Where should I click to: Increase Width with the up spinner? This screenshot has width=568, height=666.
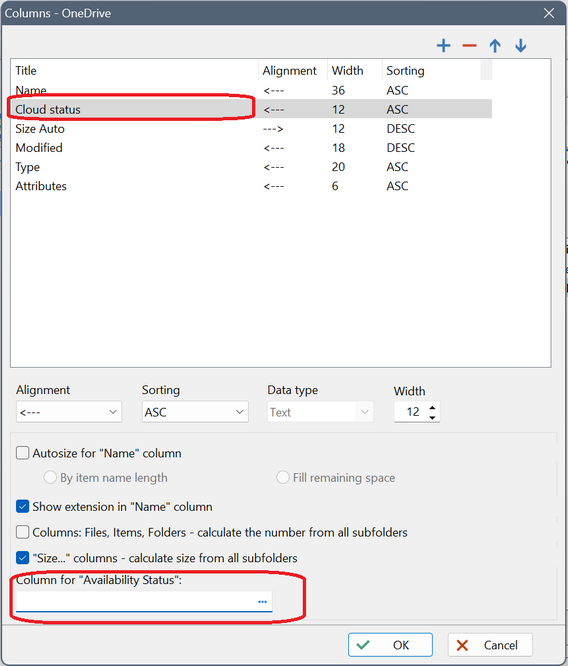(432, 407)
